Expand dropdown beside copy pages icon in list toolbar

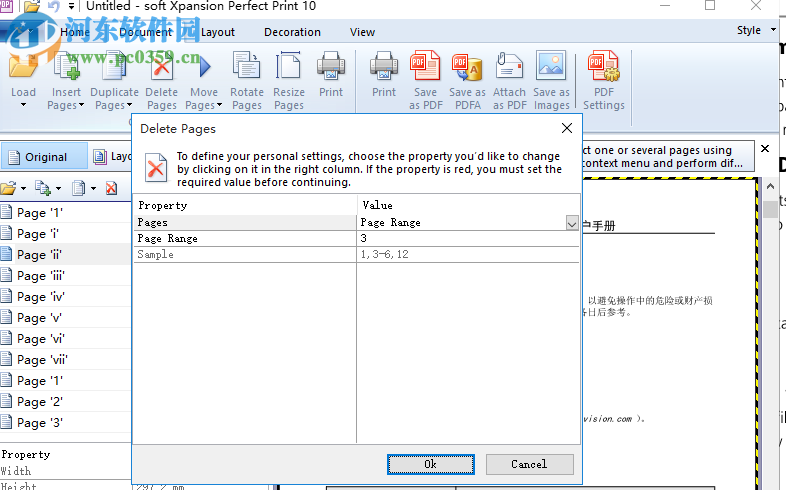[58, 189]
